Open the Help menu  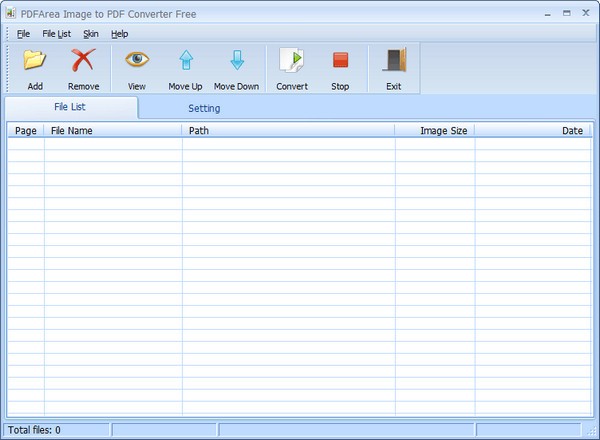click(x=119, y=34)
